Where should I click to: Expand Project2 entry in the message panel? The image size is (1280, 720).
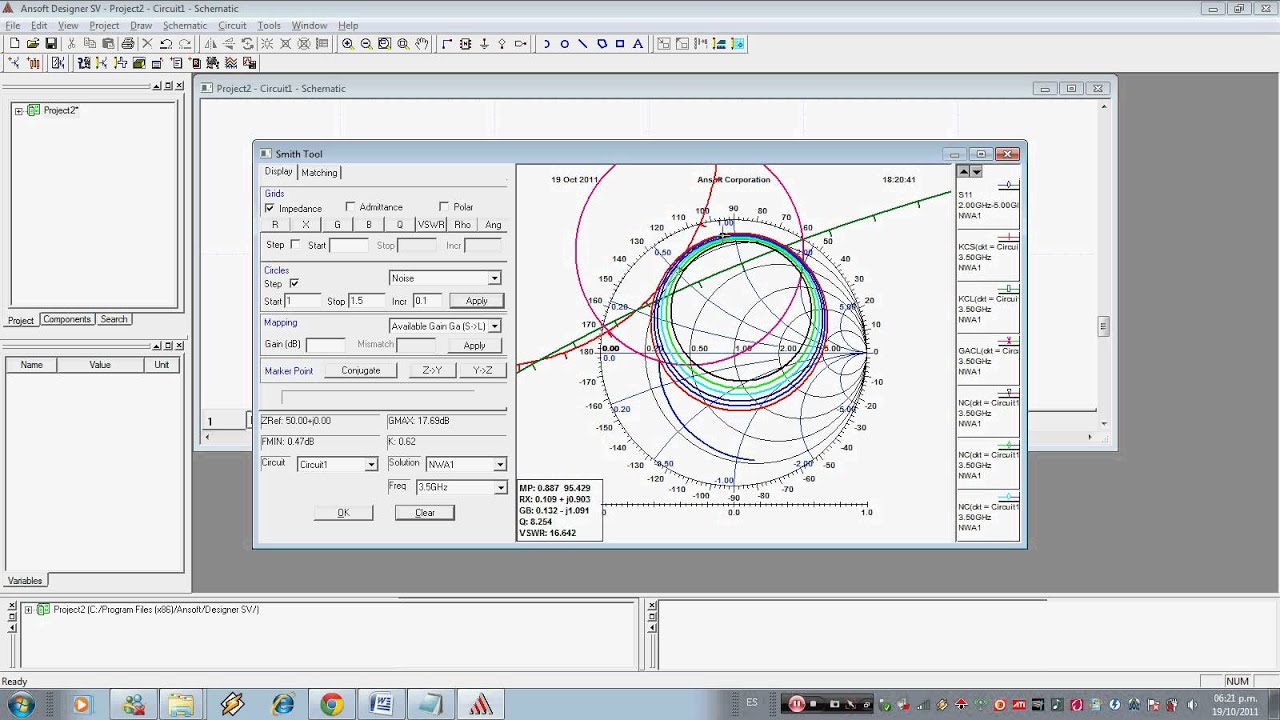[x=28, y=610]
